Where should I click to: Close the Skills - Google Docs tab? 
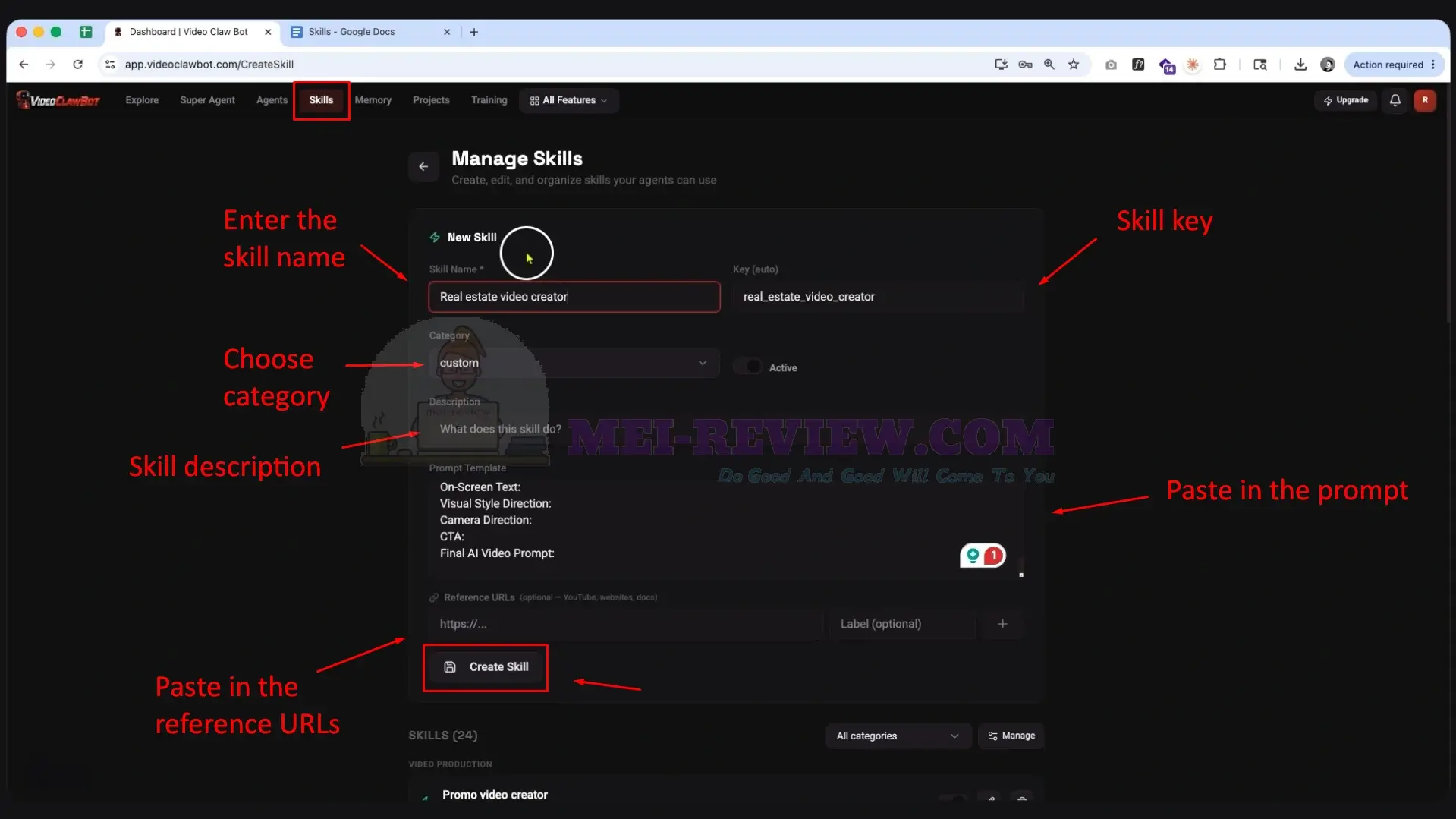(447, 32)
